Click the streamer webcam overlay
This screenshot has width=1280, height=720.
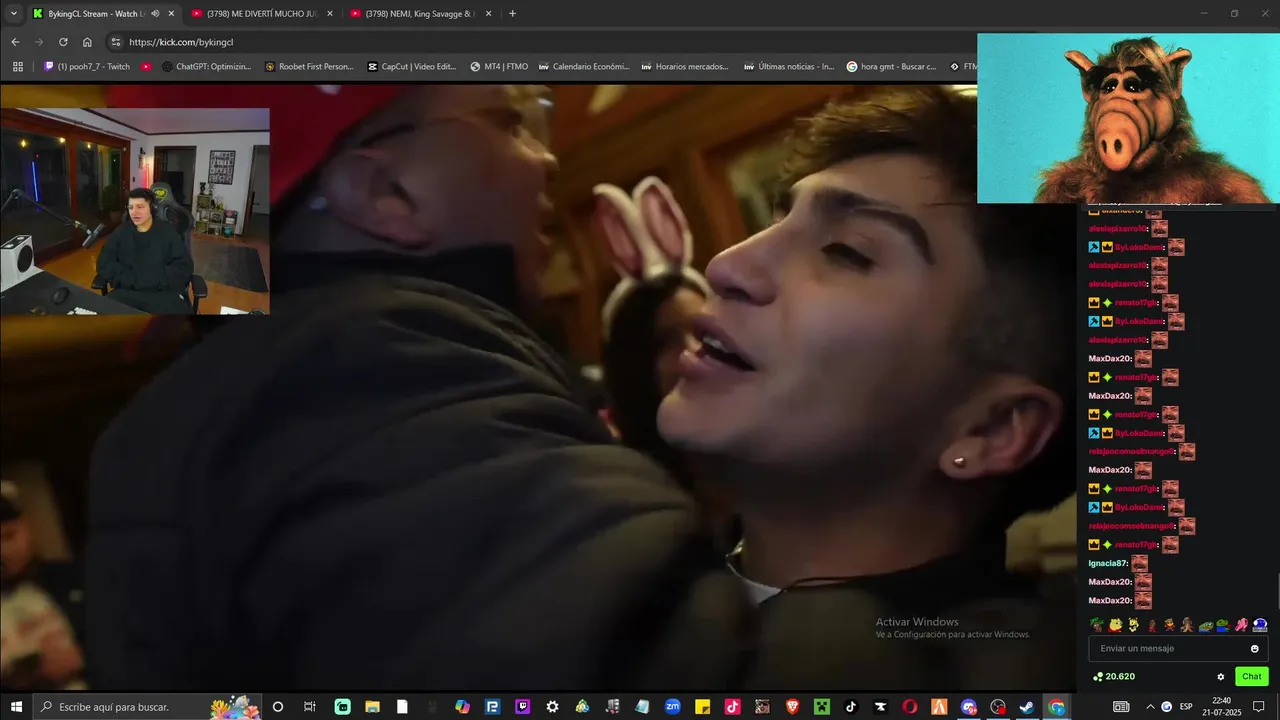135,212
